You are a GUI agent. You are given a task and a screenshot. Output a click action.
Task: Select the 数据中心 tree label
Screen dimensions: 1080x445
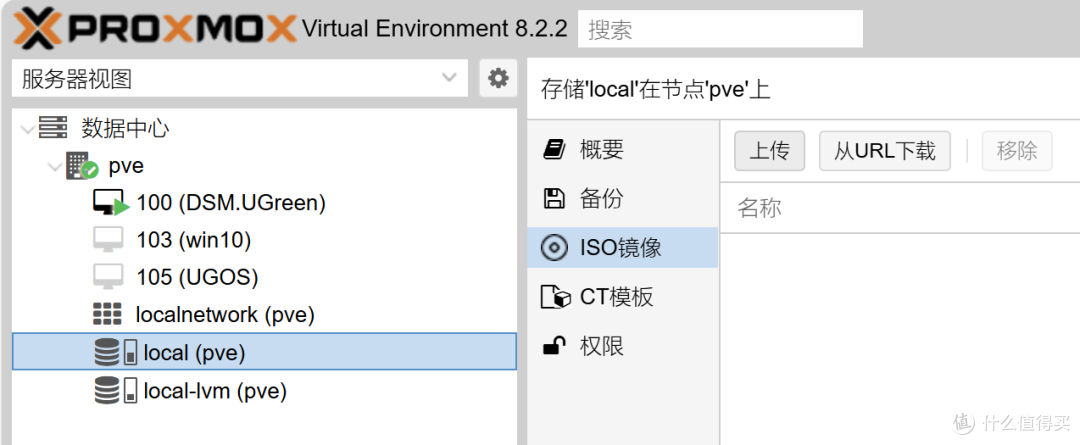pyautogui.click(x=125, y=128)
